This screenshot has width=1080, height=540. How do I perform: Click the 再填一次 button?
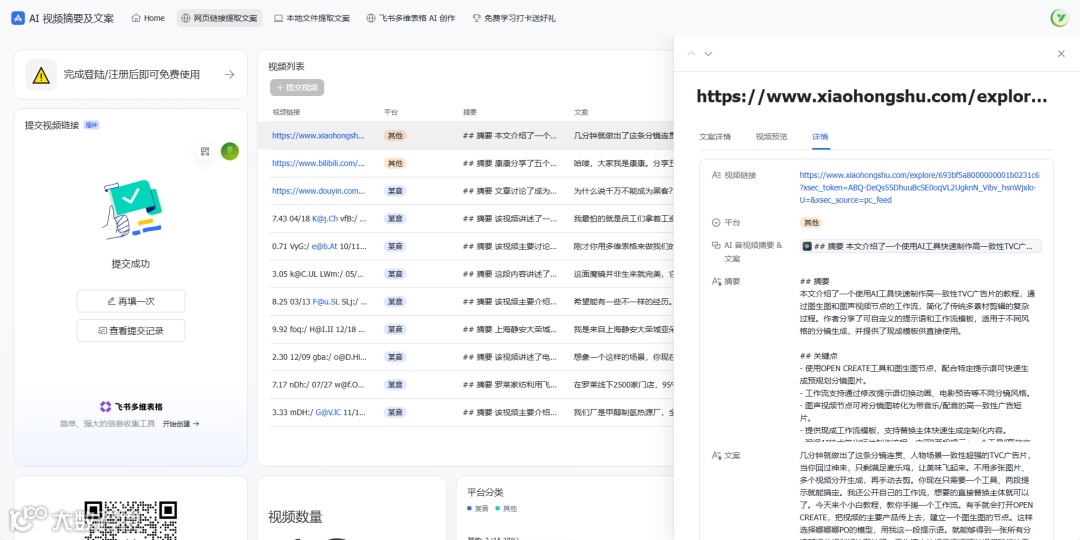[x=131, y=301]
